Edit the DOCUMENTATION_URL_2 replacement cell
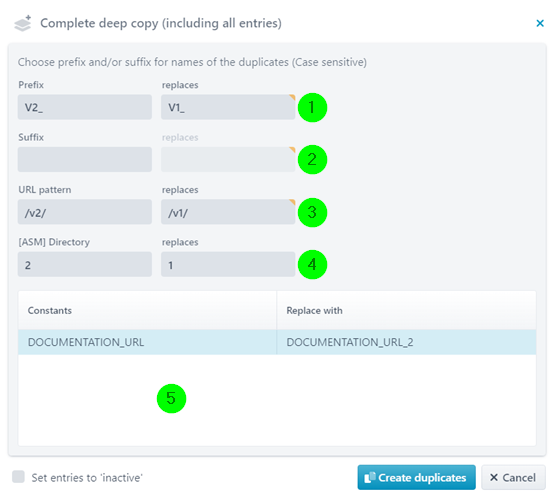 tap(406, 342)
